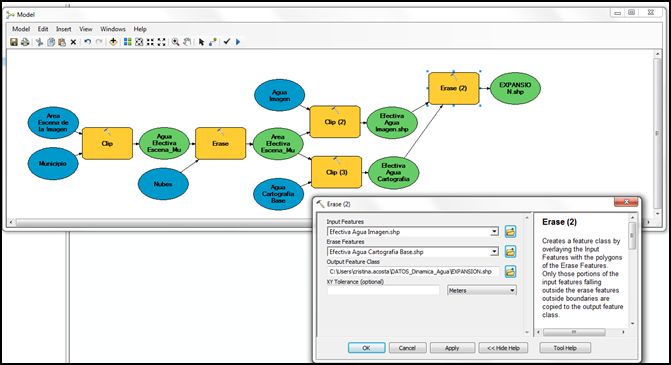671x365 pixels.
Task: Click the Add Data plus icon
Action: [x=113, y=42]
